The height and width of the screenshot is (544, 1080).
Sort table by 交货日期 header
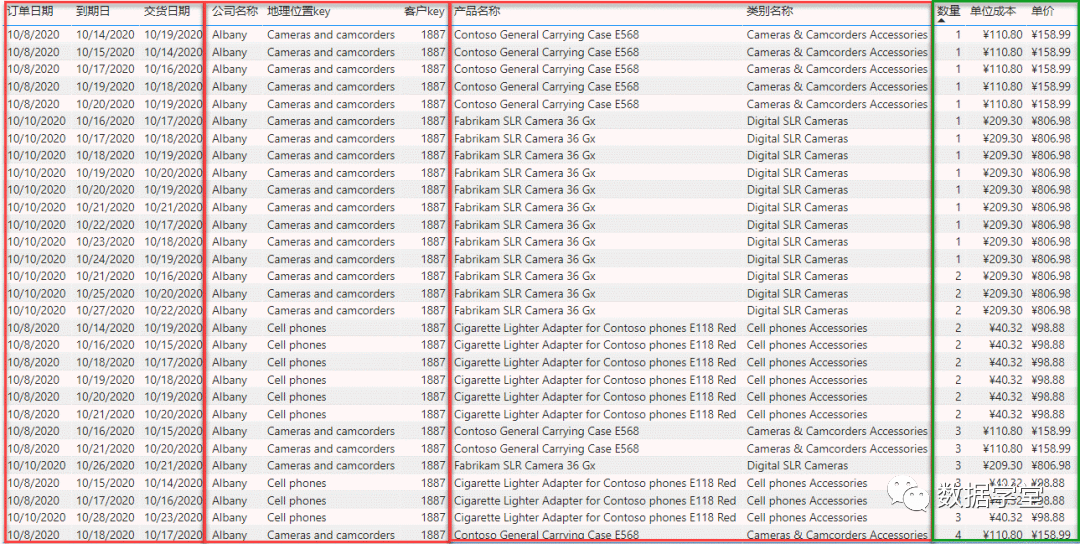click(167, 12)
